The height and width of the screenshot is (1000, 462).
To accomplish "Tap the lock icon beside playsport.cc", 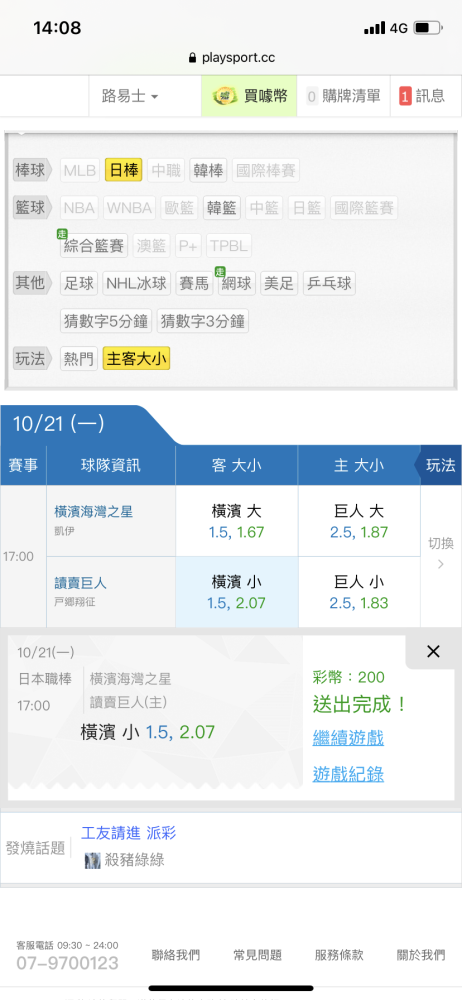I will point(193,58).
